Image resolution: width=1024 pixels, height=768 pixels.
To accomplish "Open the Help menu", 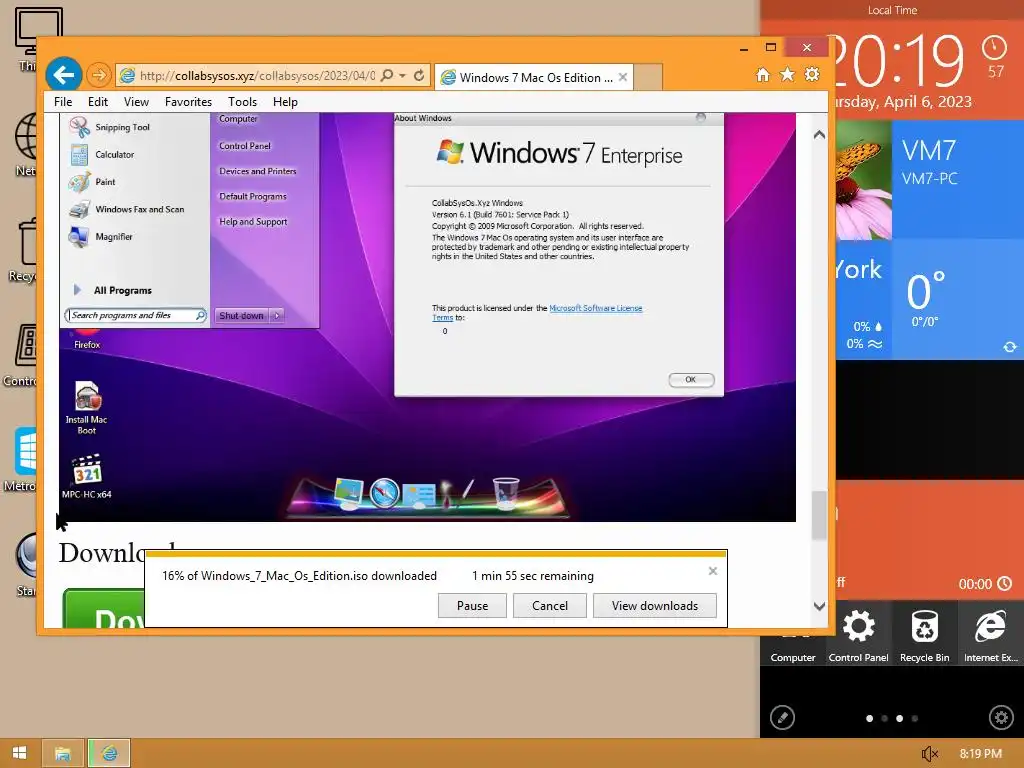I will point(285,102).
